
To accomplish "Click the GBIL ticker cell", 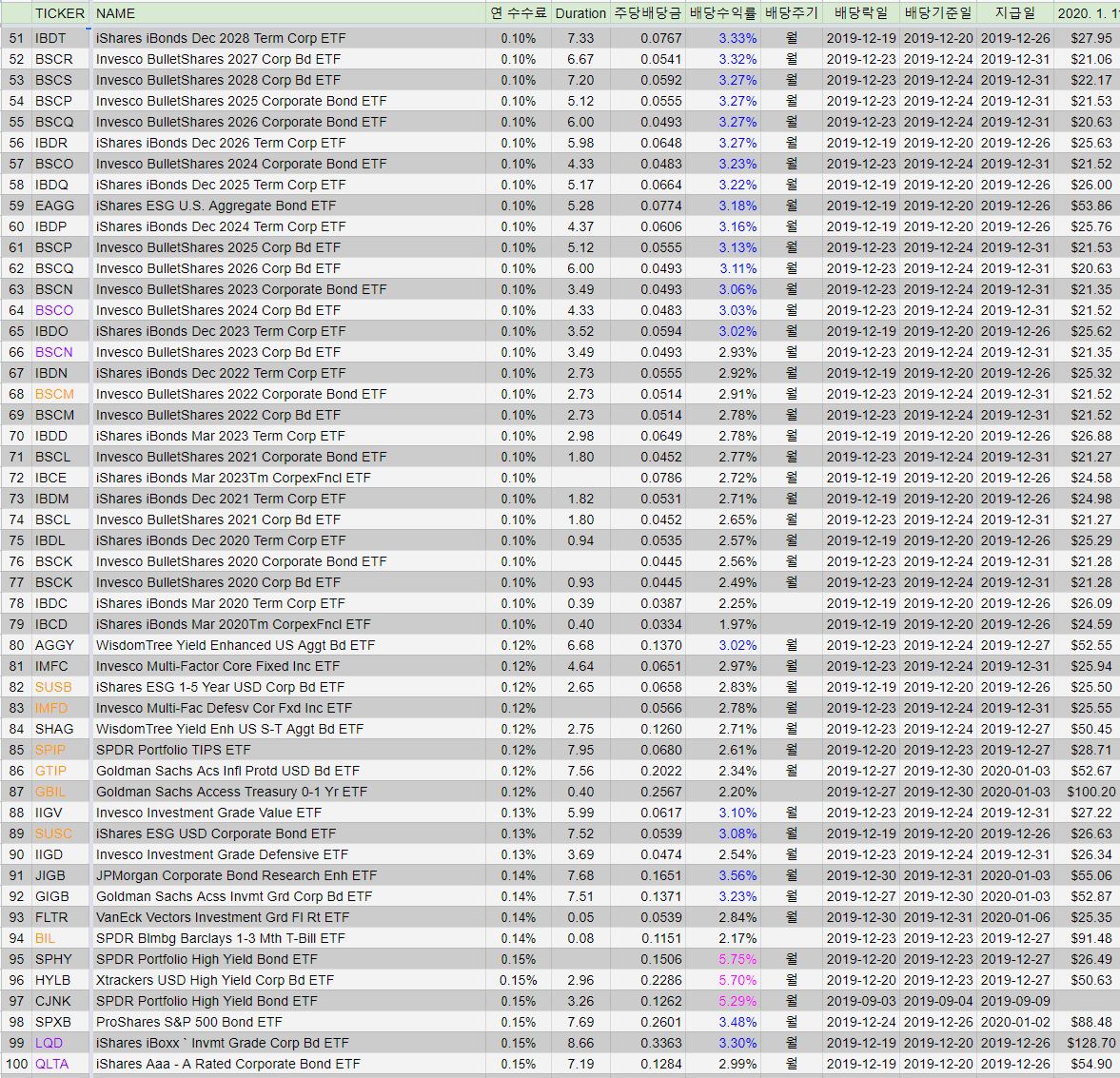I will (60, 792).
